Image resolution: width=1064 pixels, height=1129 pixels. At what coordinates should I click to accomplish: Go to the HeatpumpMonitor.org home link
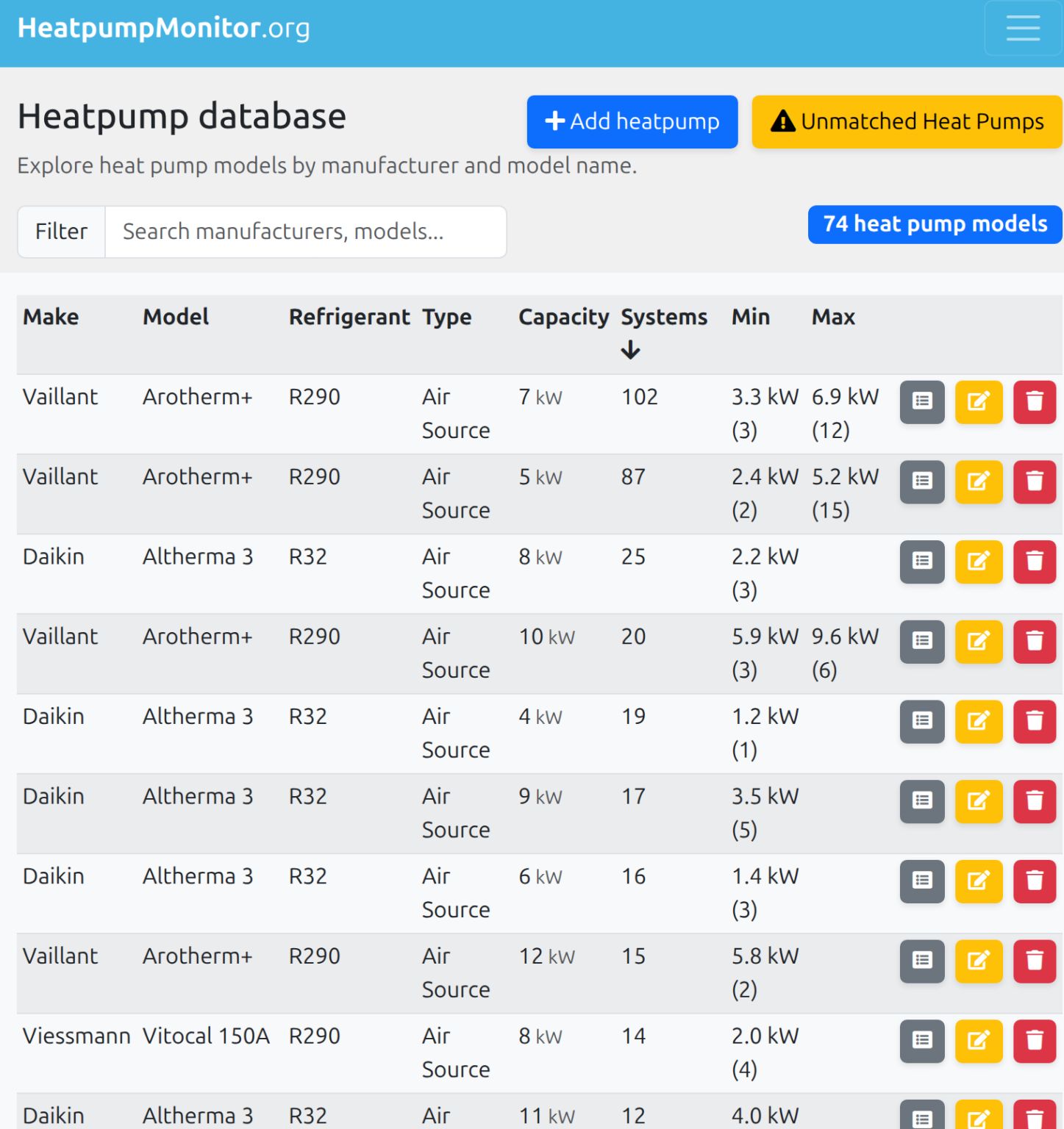pos(163,28)
